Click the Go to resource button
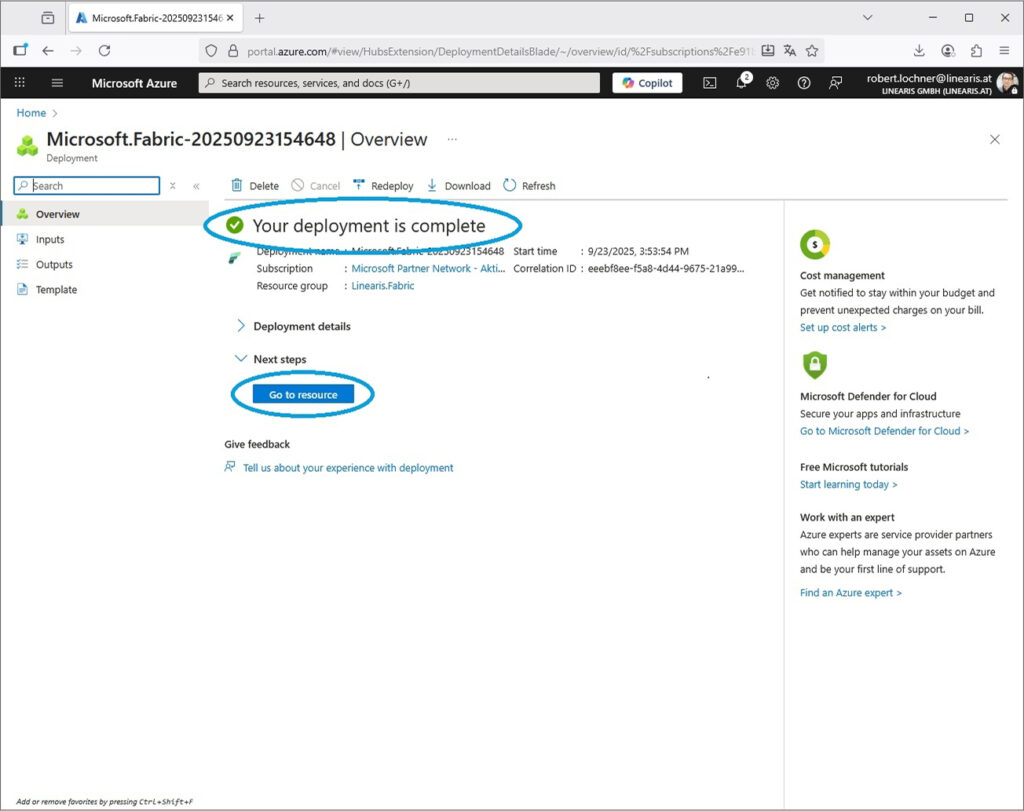1024x811 pixels. pyautogui.click(x=303, y=394)
